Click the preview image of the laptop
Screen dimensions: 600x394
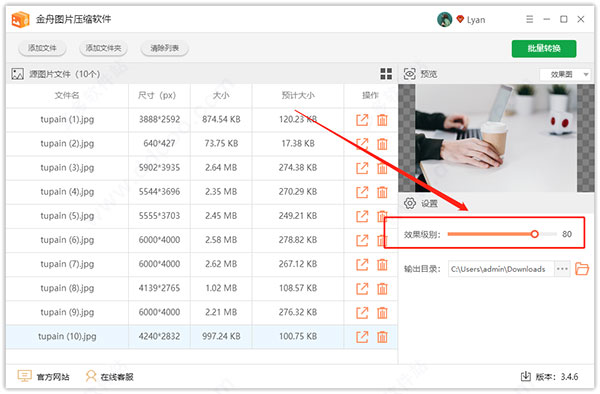(x=496, y=138)
